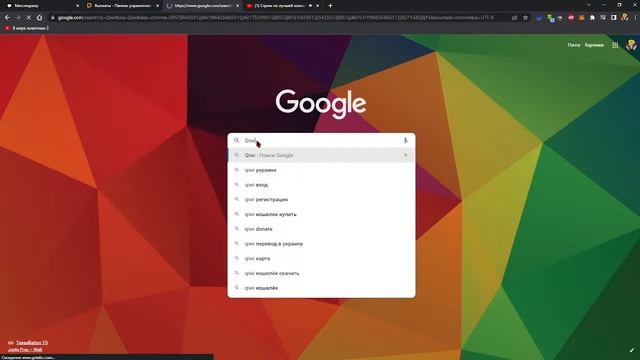The height and width of the screenshot is (360, 640).
Task: Select suggestion 'qiwi регистрация'
Action: click(x=322, y=199)
